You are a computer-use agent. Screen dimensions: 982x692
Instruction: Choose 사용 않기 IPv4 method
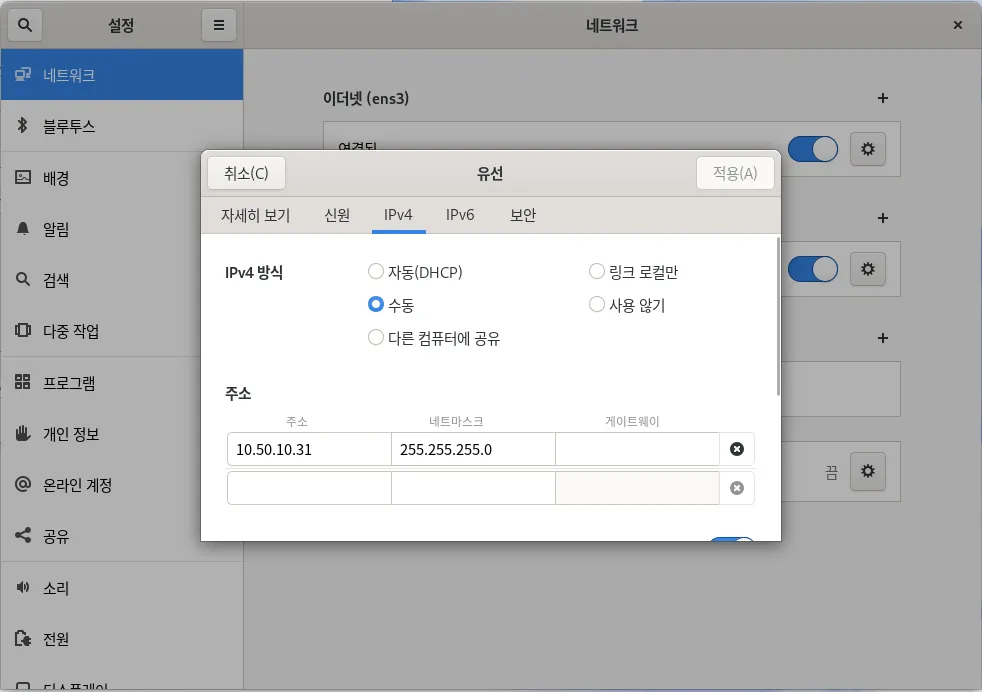[597, 305]
